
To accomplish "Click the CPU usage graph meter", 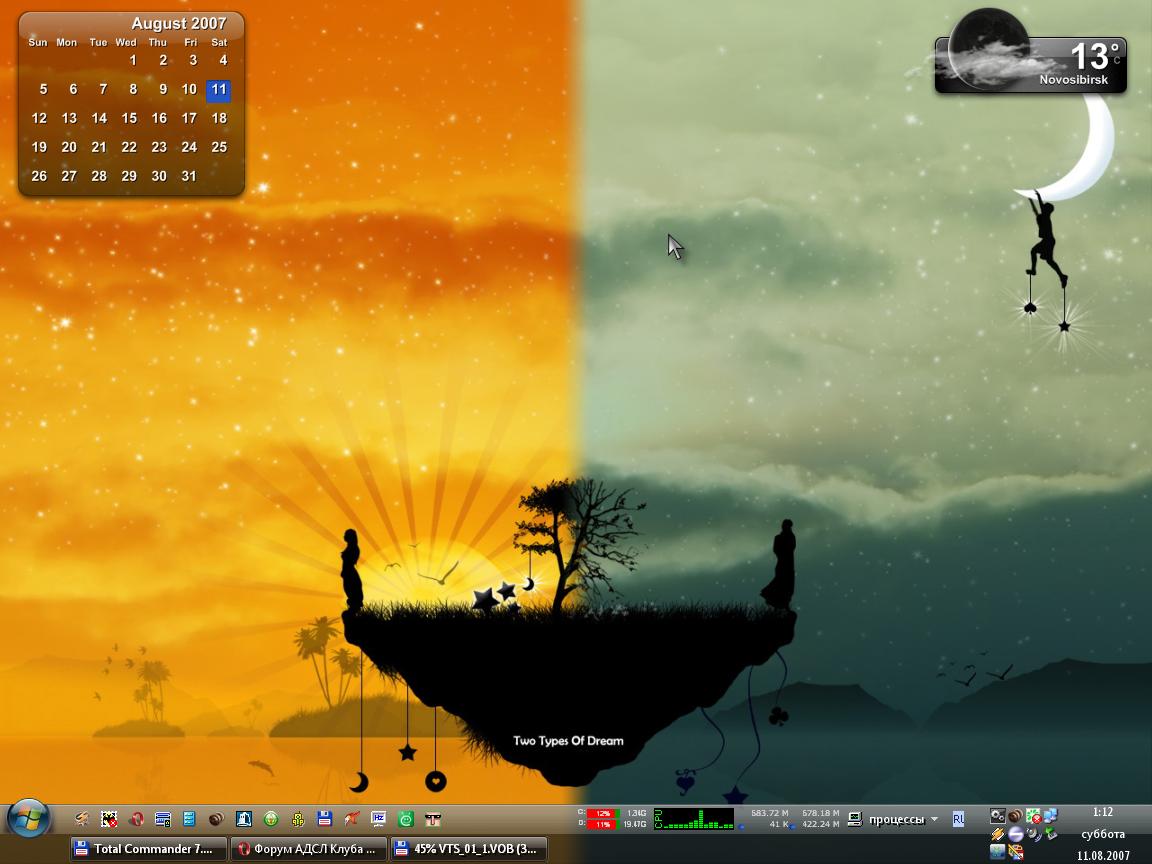I will (693, 819).
